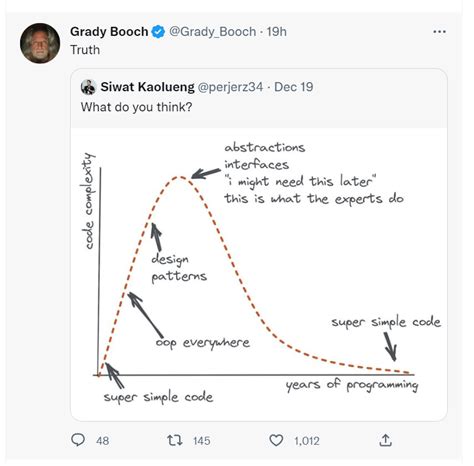This screenshot has width=474, height=466.
Task: Open the three-dot more options menu
Action: pos(439,32)
